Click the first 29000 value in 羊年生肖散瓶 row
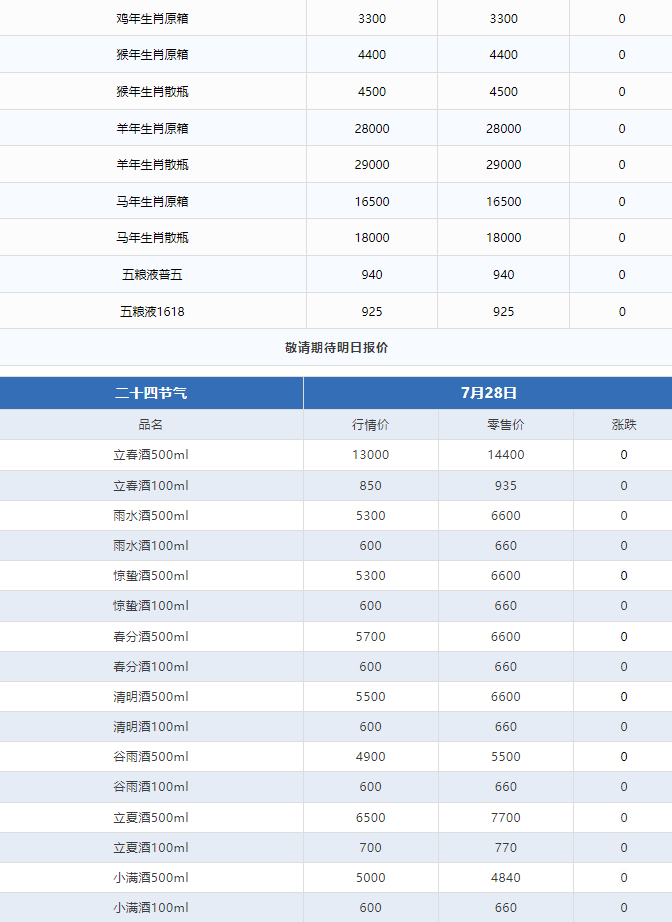 tap(372, 165)
